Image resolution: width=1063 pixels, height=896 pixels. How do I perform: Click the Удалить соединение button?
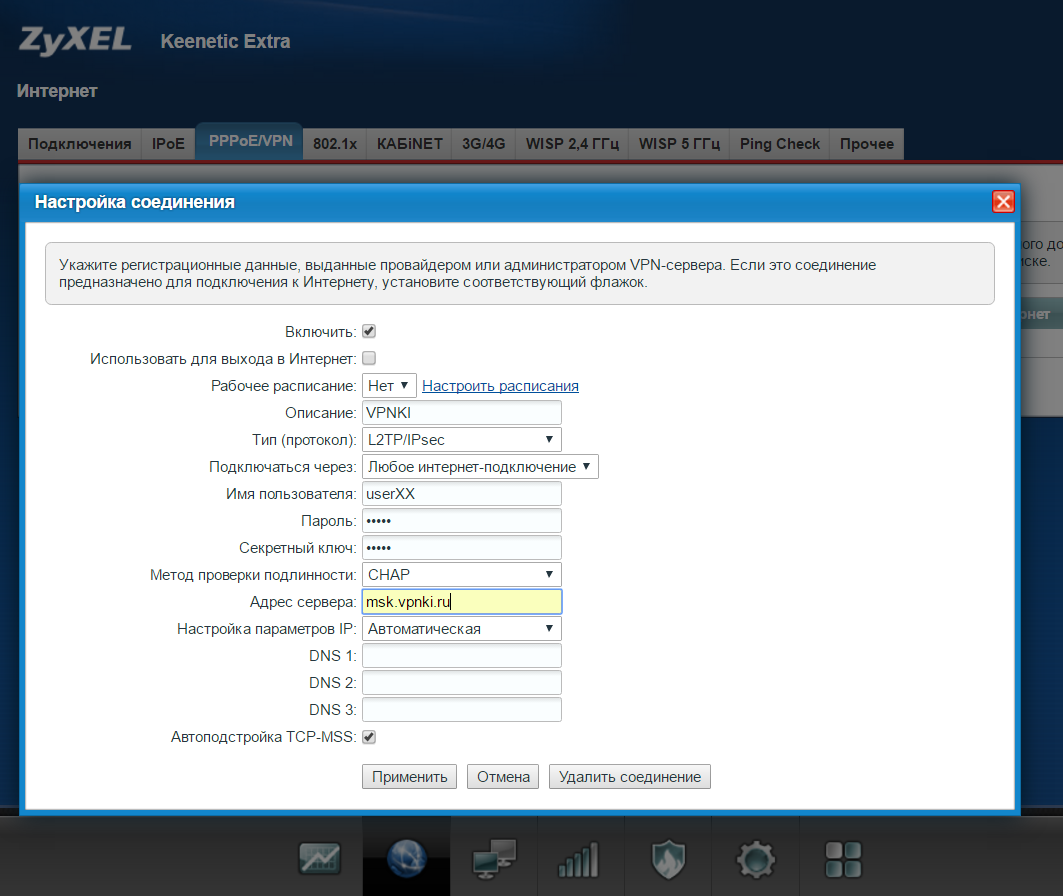tap(629, 777)
